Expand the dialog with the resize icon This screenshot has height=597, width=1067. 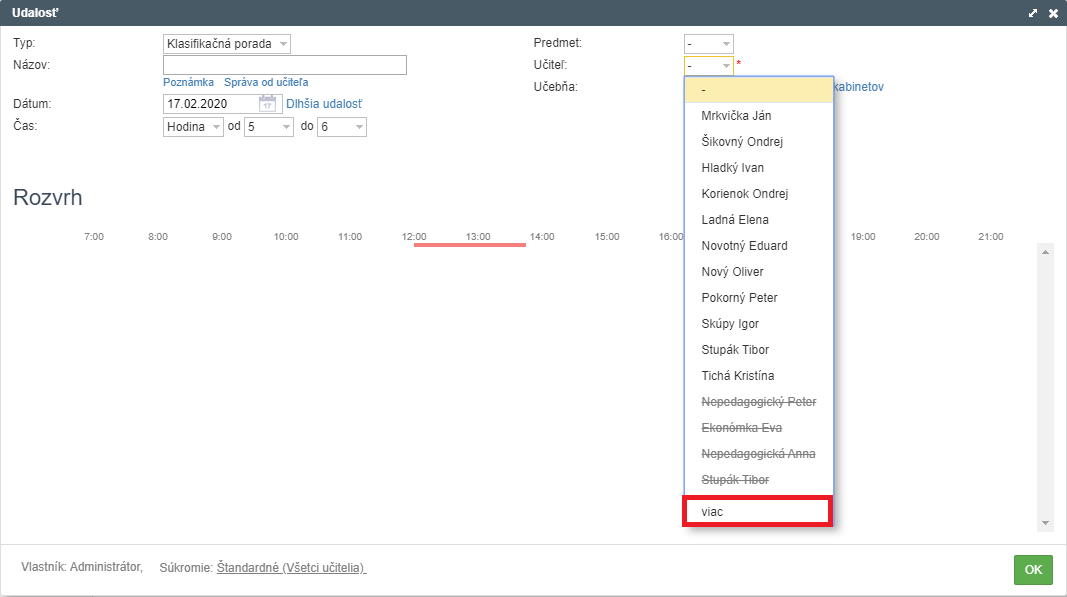(x=1033, y=13)
